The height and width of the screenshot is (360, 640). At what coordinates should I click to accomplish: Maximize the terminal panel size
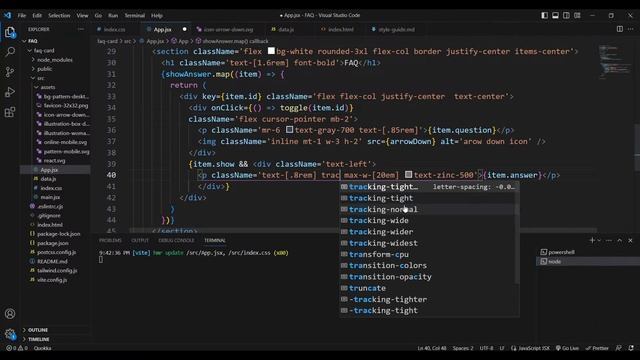click(x=620, y=240)
